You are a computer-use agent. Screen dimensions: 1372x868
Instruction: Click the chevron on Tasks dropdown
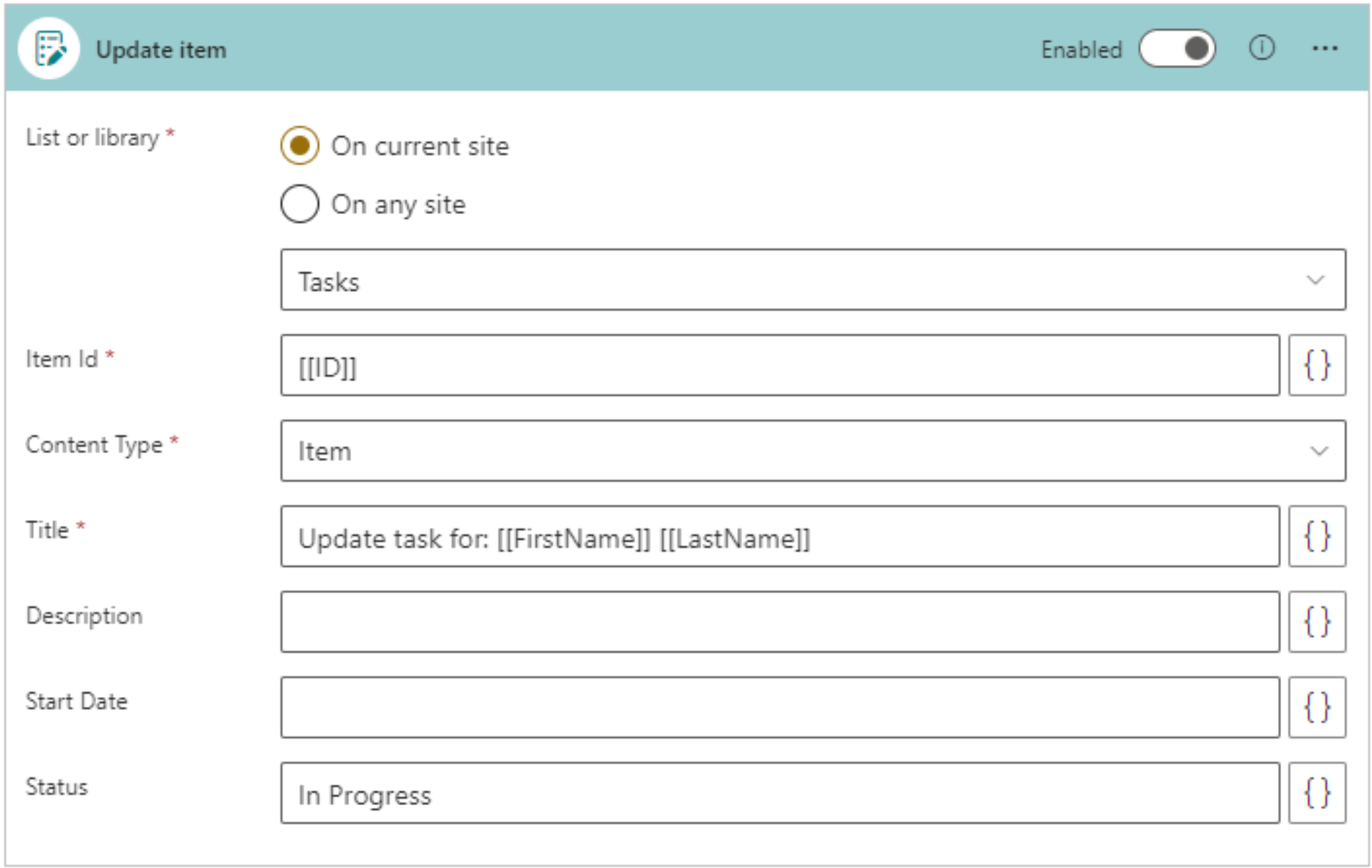1315,280
